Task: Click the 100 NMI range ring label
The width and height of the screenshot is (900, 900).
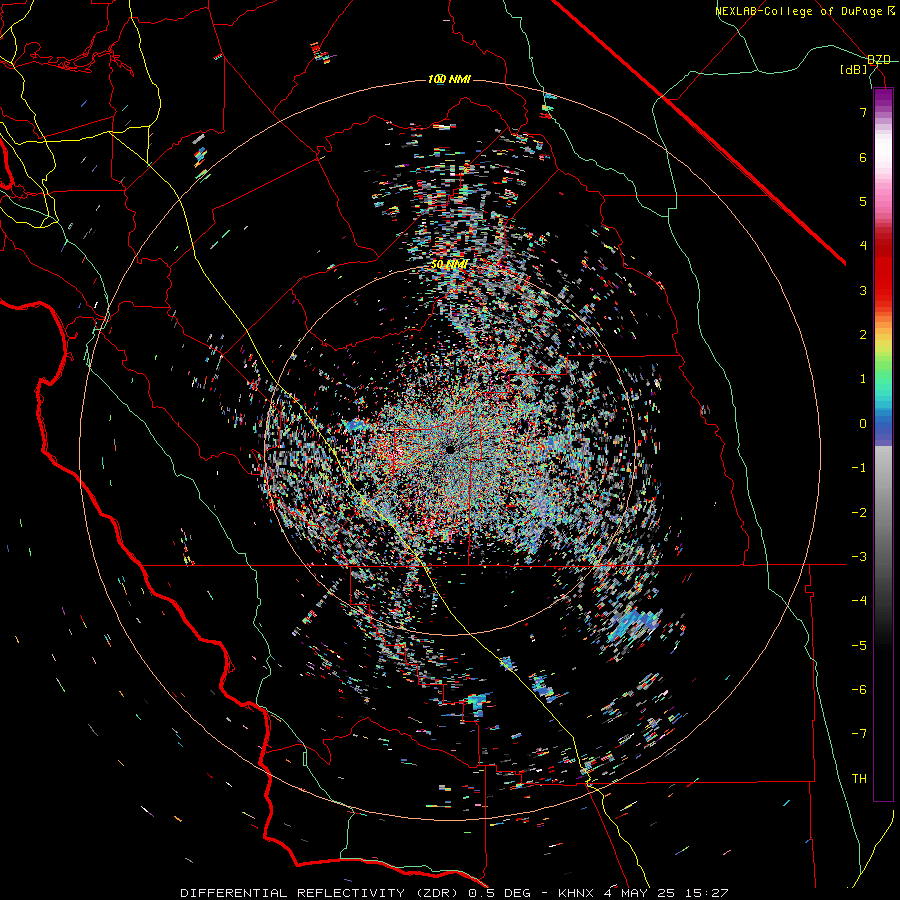Action: click(x=449, y=79)
